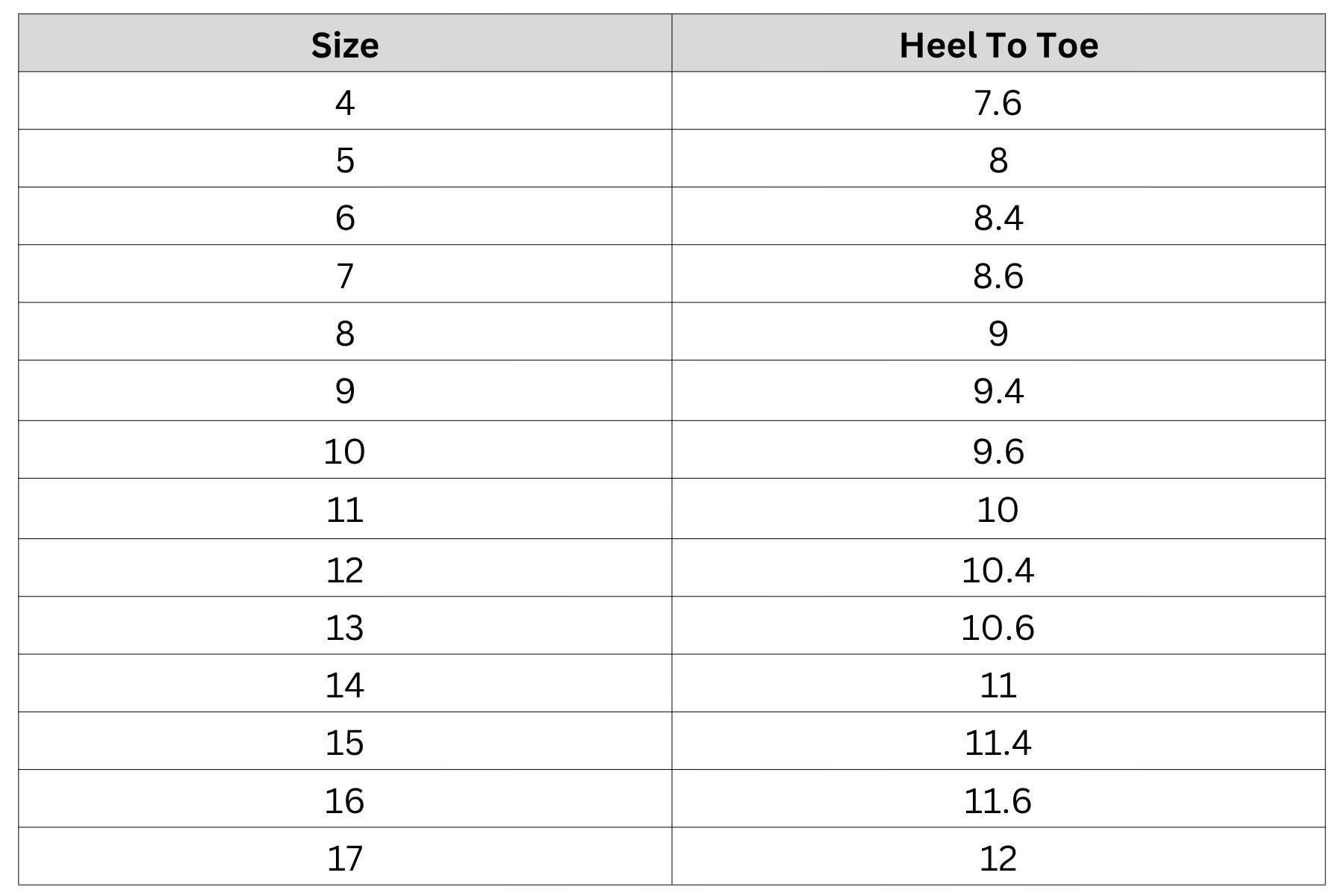This screenshot has width=1344, height=896.
Task: Click the 10.6 measurement cell
Action: point(998,625)
